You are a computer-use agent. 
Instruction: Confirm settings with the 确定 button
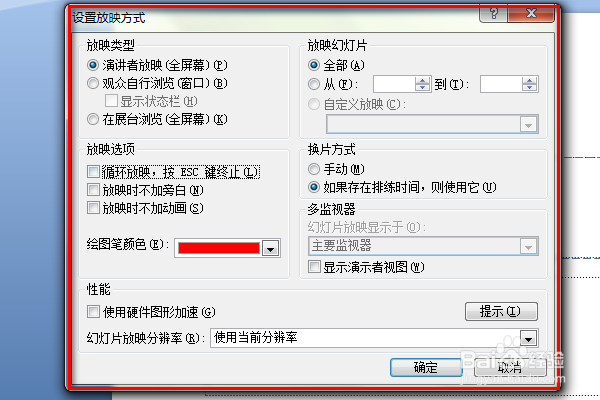click(426, 367)
